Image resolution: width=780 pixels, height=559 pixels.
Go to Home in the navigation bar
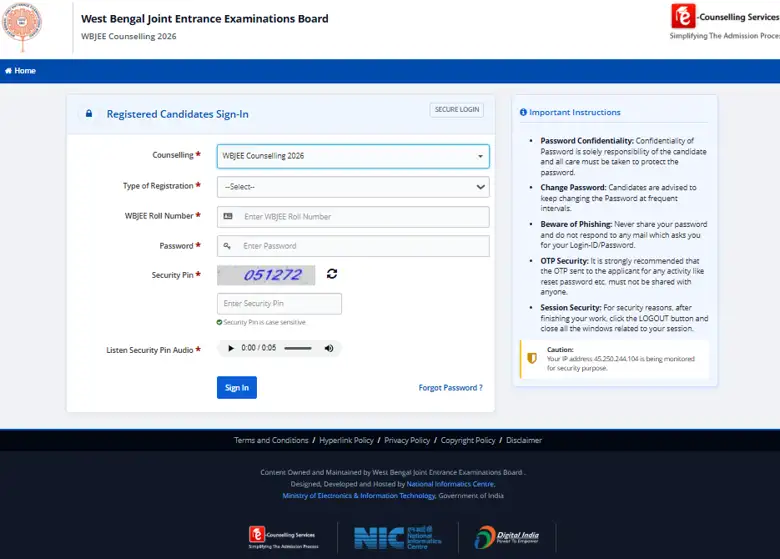[x=20, y=71]
